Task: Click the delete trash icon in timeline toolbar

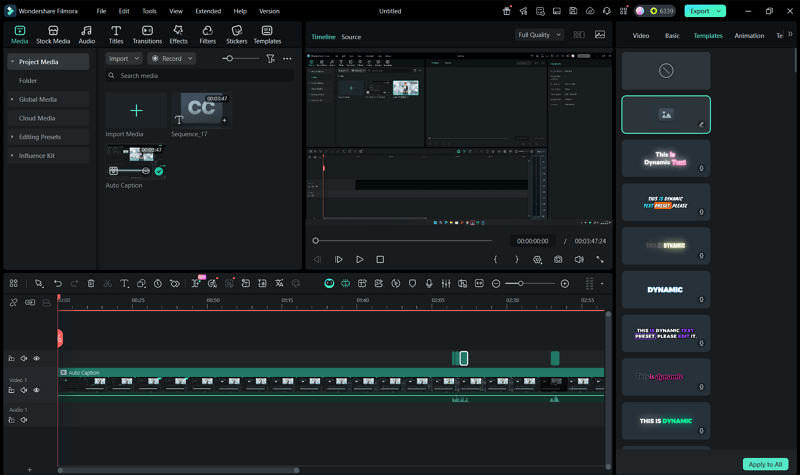Action: 91,284
